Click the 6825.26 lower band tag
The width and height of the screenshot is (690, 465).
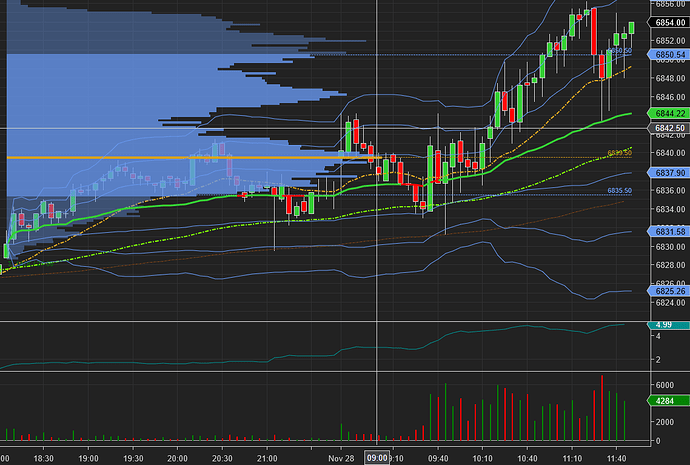pos(665,291)
